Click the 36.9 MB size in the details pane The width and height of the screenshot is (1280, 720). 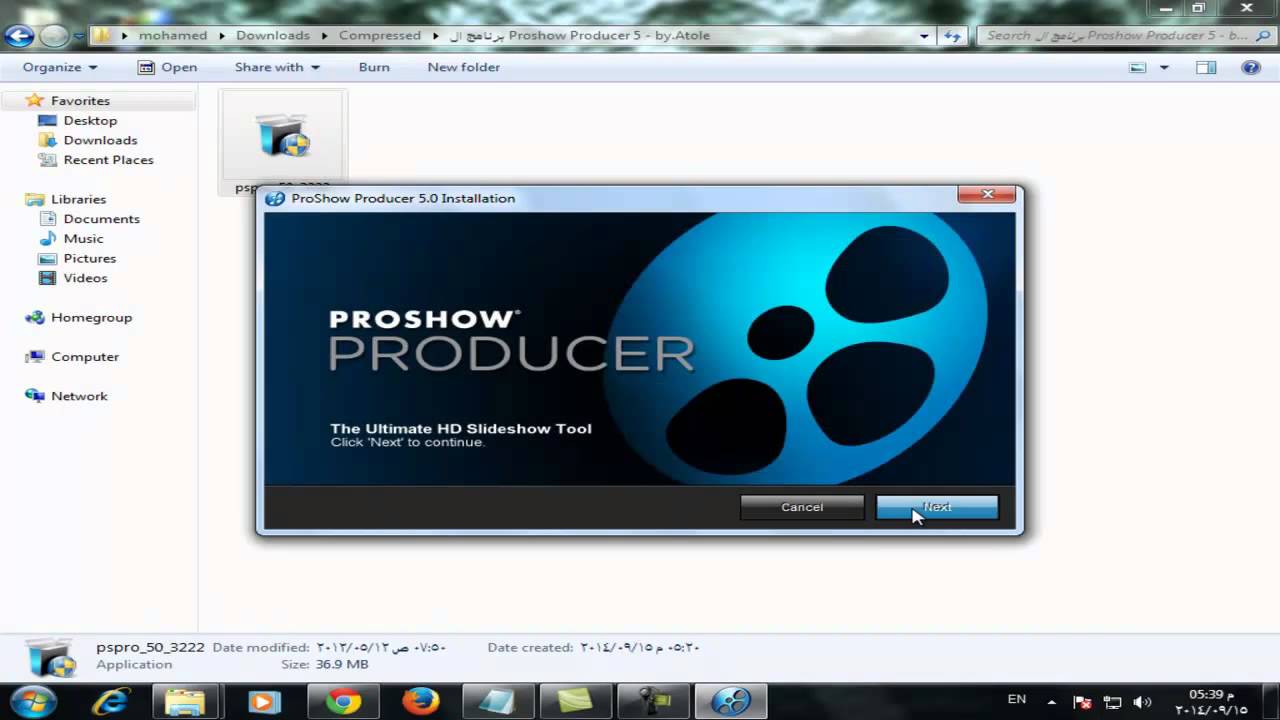coord(340,665)
